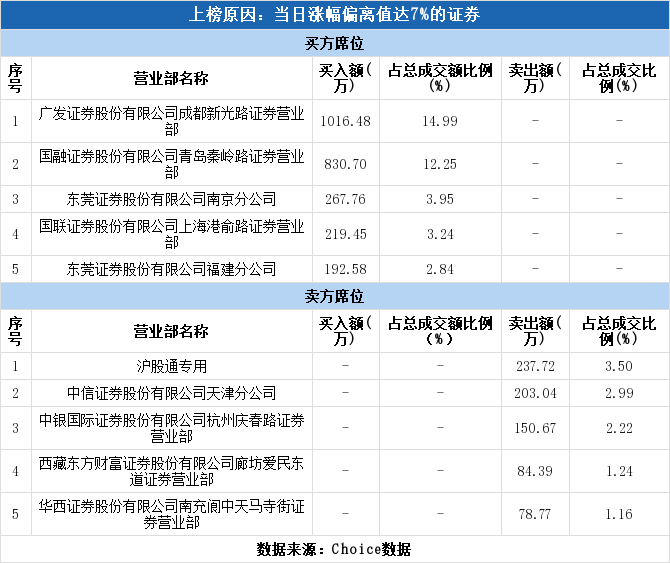Click the sell amount 78.77

pos(535,514)
